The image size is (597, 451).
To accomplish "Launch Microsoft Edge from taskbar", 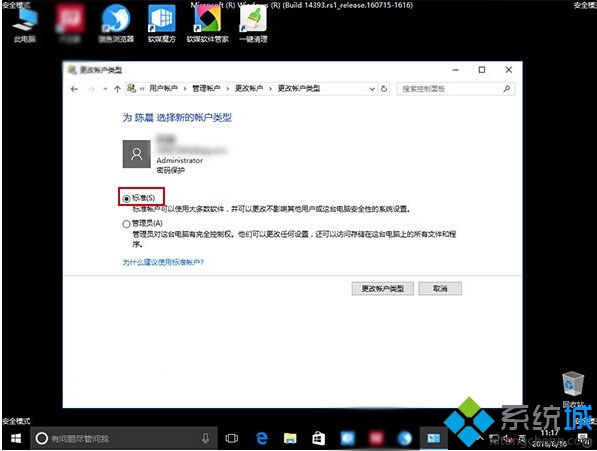I will [x=261, y=438].
